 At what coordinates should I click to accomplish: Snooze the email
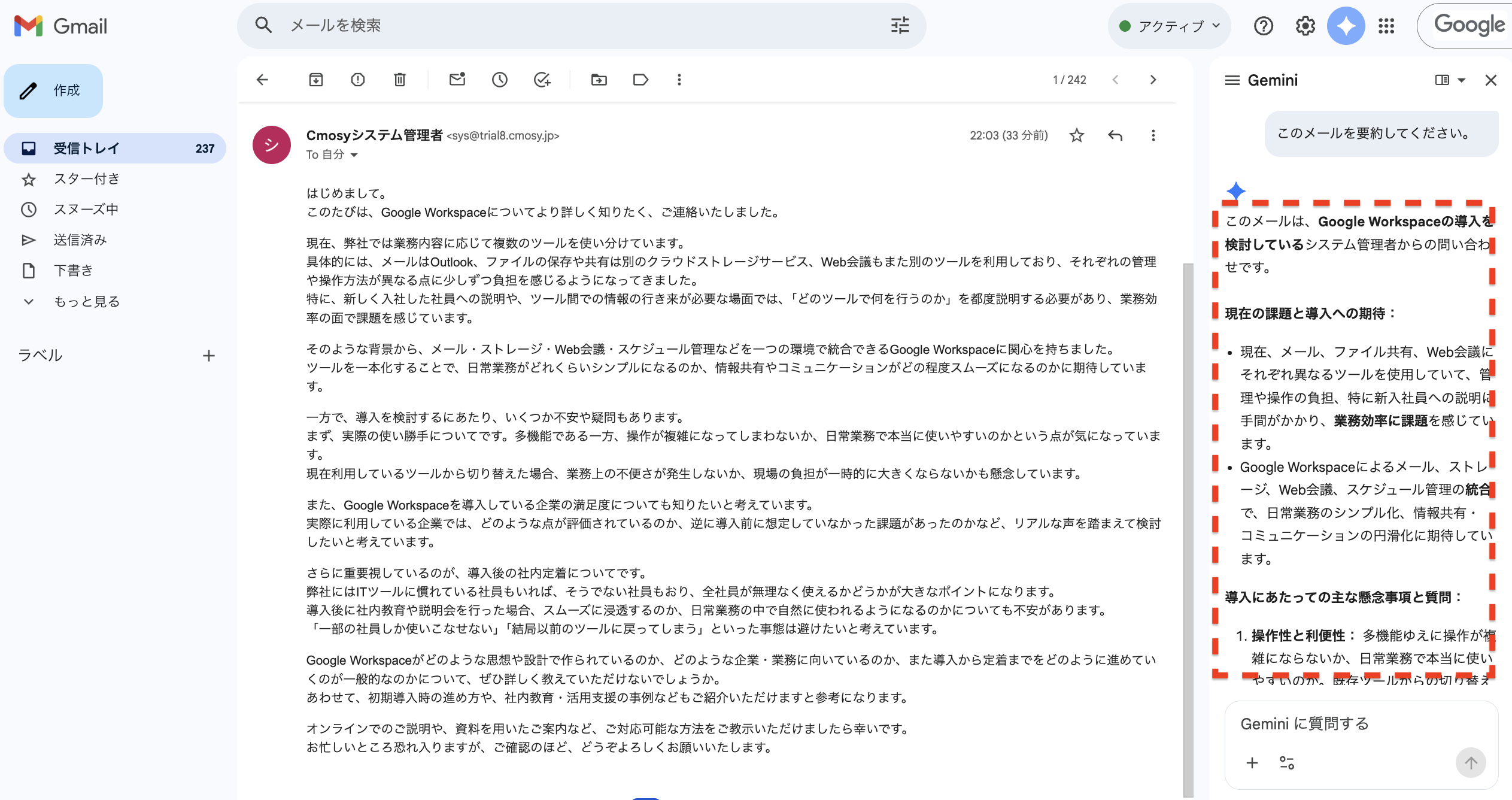click(x=499, y=80)
